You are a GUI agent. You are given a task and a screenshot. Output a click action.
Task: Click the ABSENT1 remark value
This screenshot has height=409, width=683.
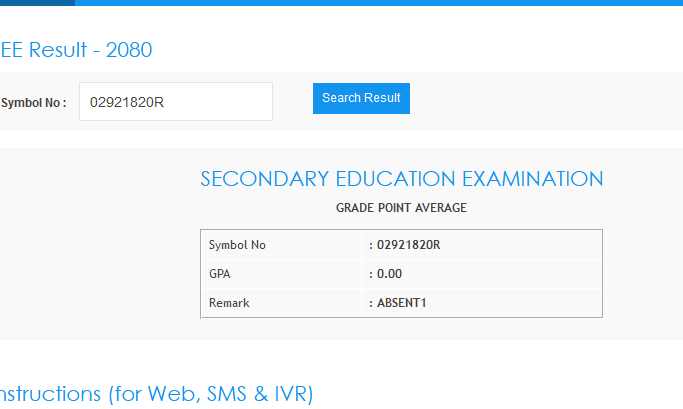tap(401, 302)
